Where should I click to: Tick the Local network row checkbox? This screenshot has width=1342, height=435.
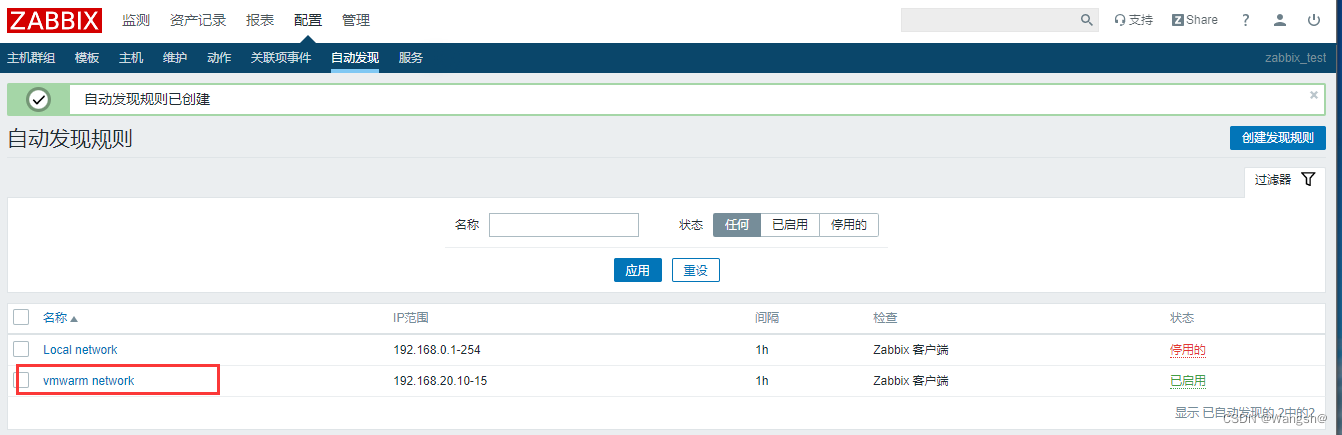(x=21, y=349)
